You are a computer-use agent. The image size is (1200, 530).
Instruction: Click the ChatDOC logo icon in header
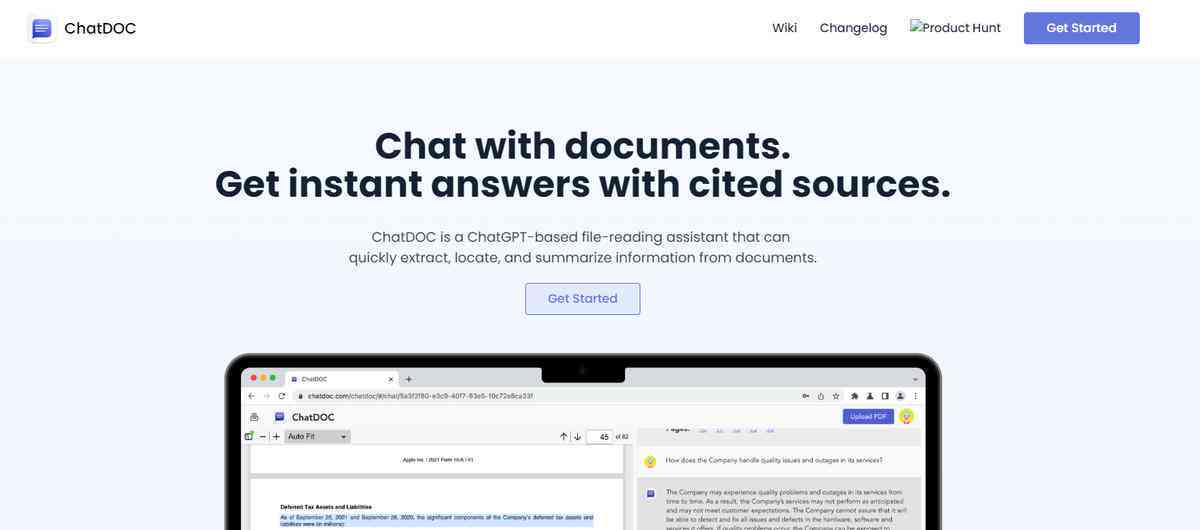click(x=42, y=28)
